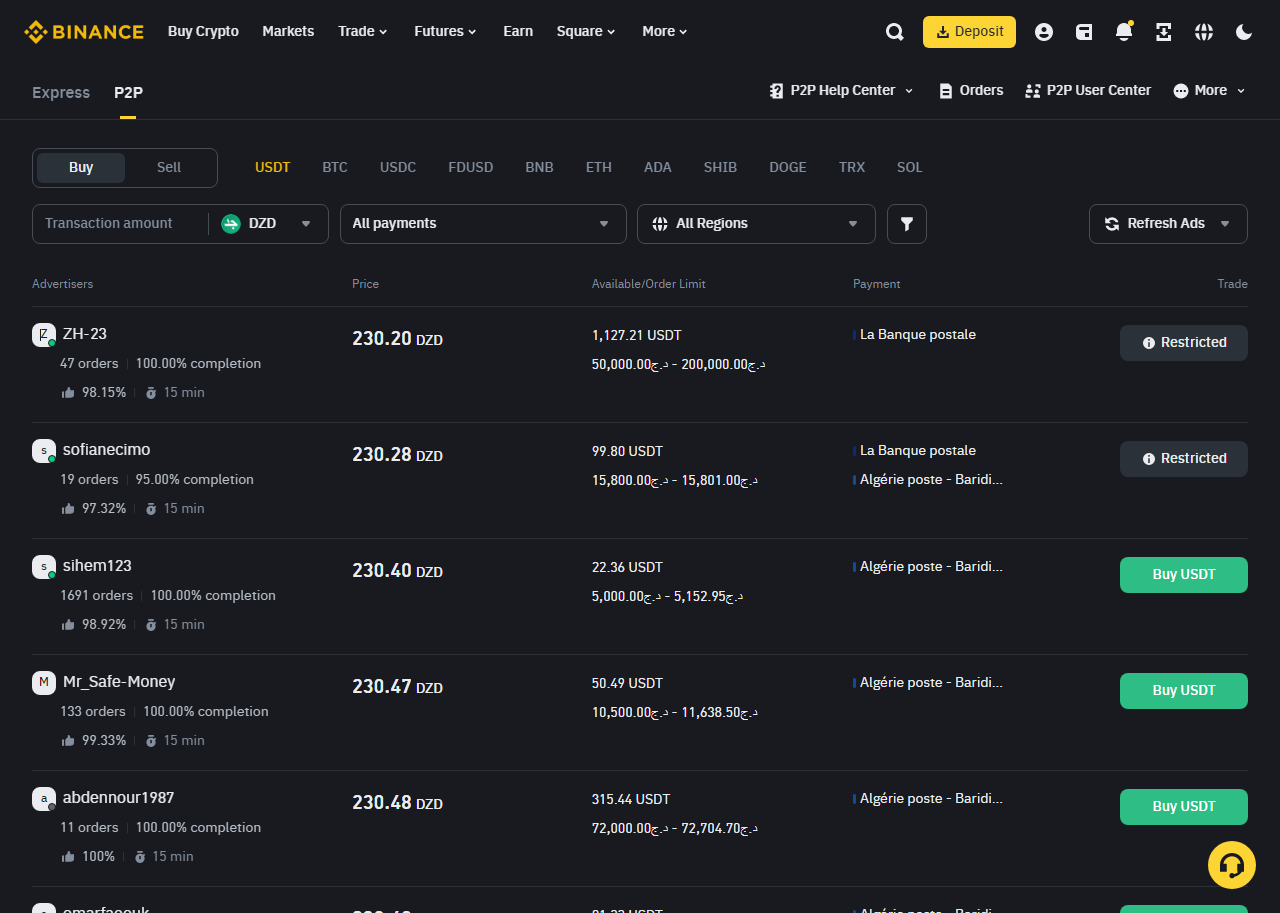Open advertiser Mr_Safe-Money profile link
Image resolution: width=1280 pixels, height=913 pixels.
coord(119,682)
